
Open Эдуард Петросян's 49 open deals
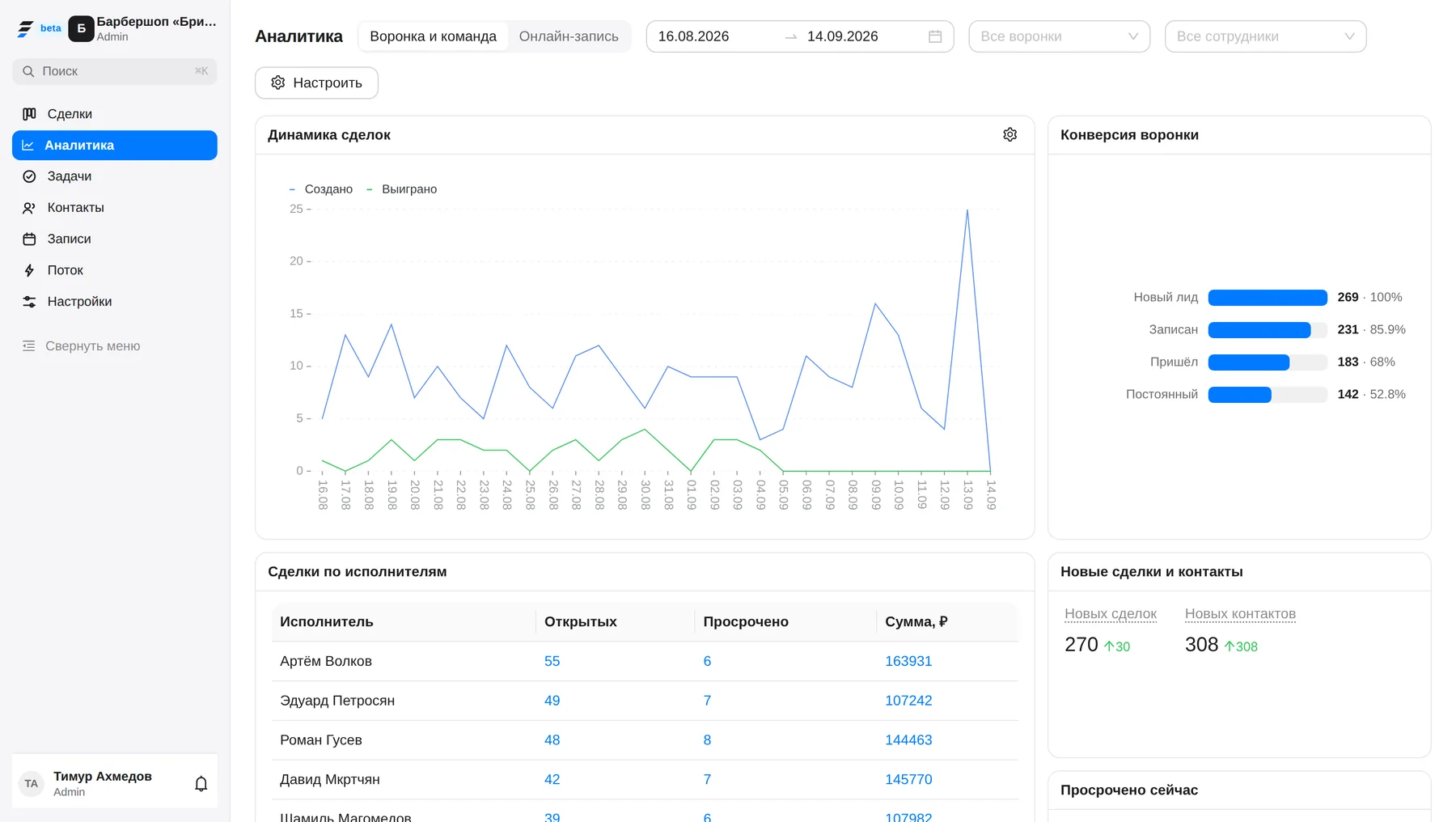click(552, 701)
